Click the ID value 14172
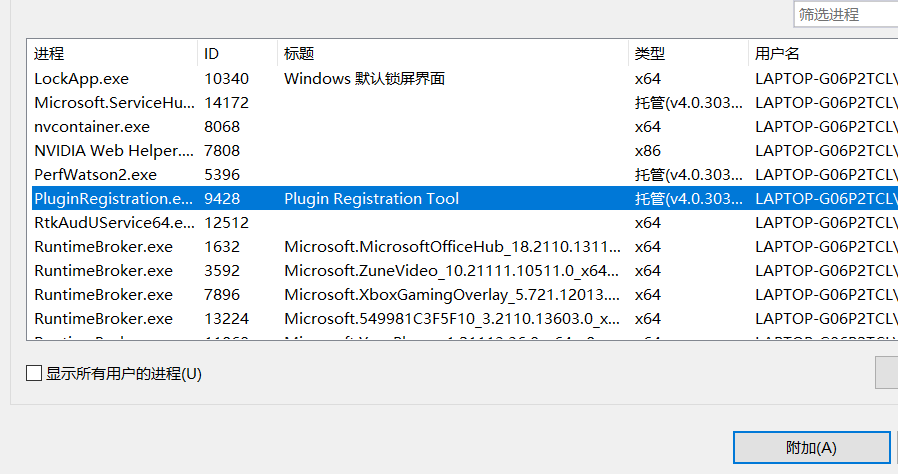Screen dimensions: 898x474 (227, 102)
